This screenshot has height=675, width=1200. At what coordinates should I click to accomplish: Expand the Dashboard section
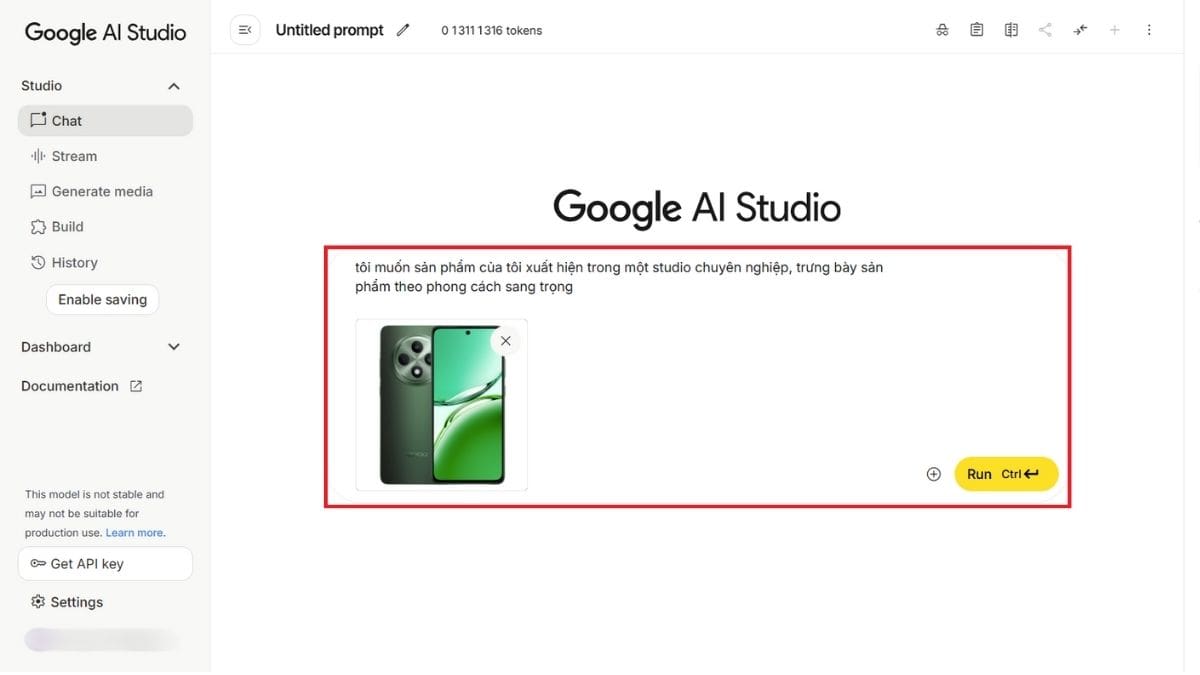coord(101,347)
